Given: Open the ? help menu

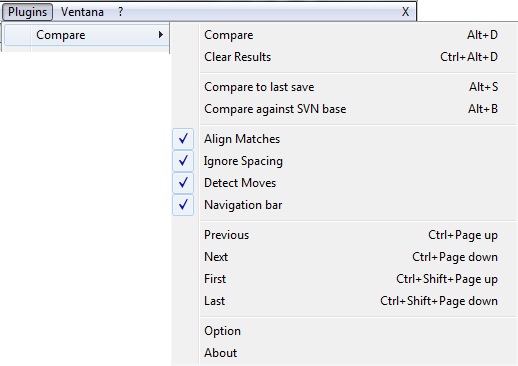Looking at the screenshot, I should pos(120,12).
